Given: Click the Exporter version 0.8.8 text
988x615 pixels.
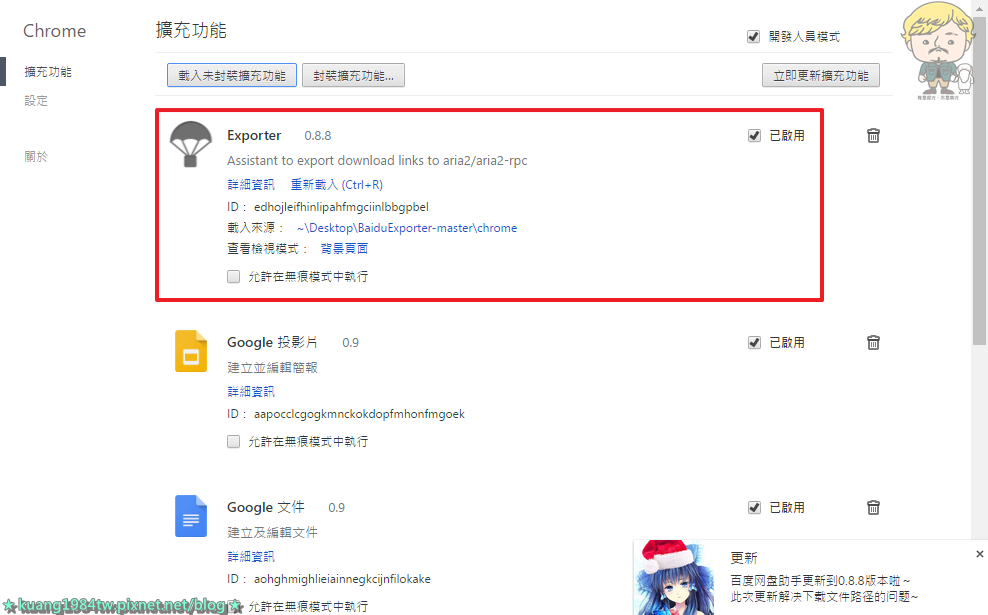Looking at the screenshot, I should click(x=318, y=135).
